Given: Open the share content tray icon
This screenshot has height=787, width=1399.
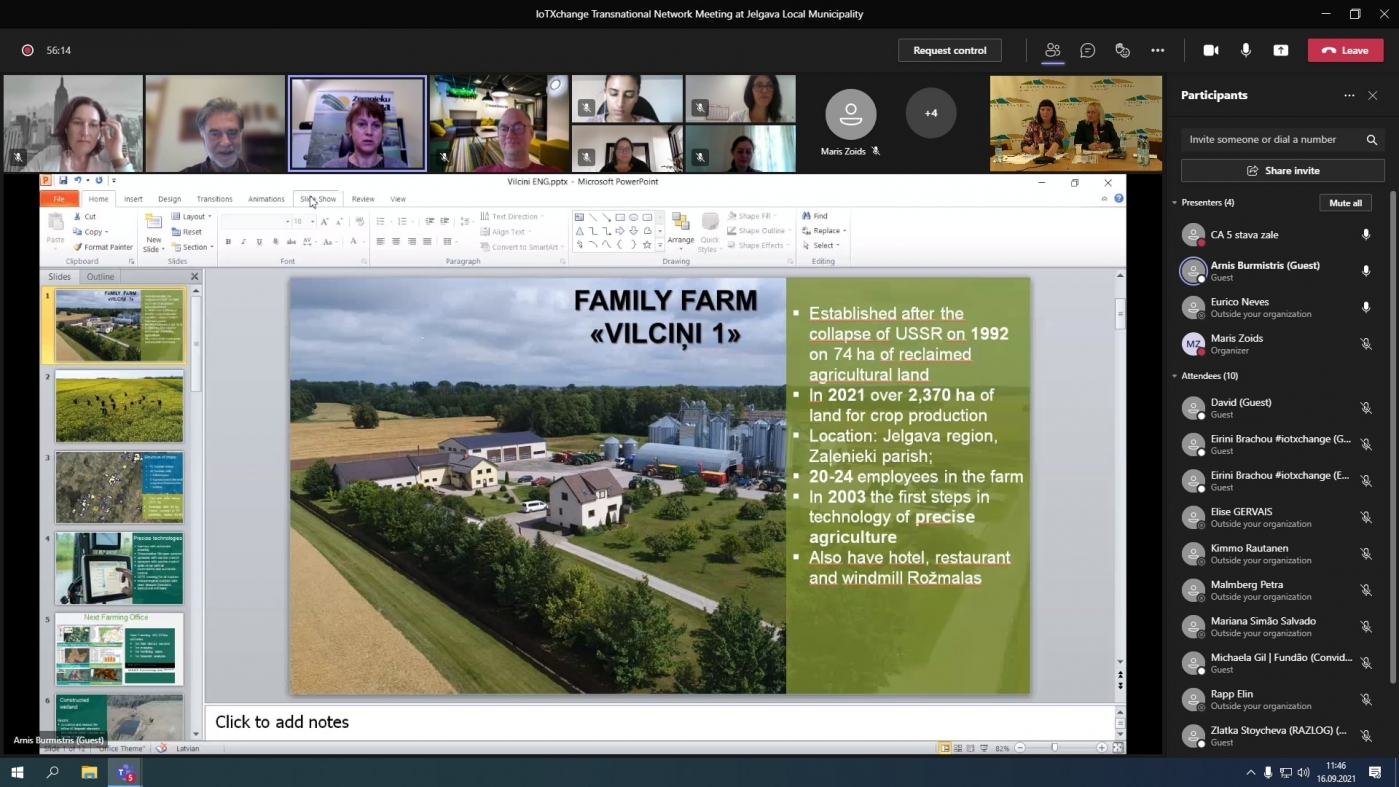Looking at the screenshot, I should pyautogui.click(x=1280, y=50).
